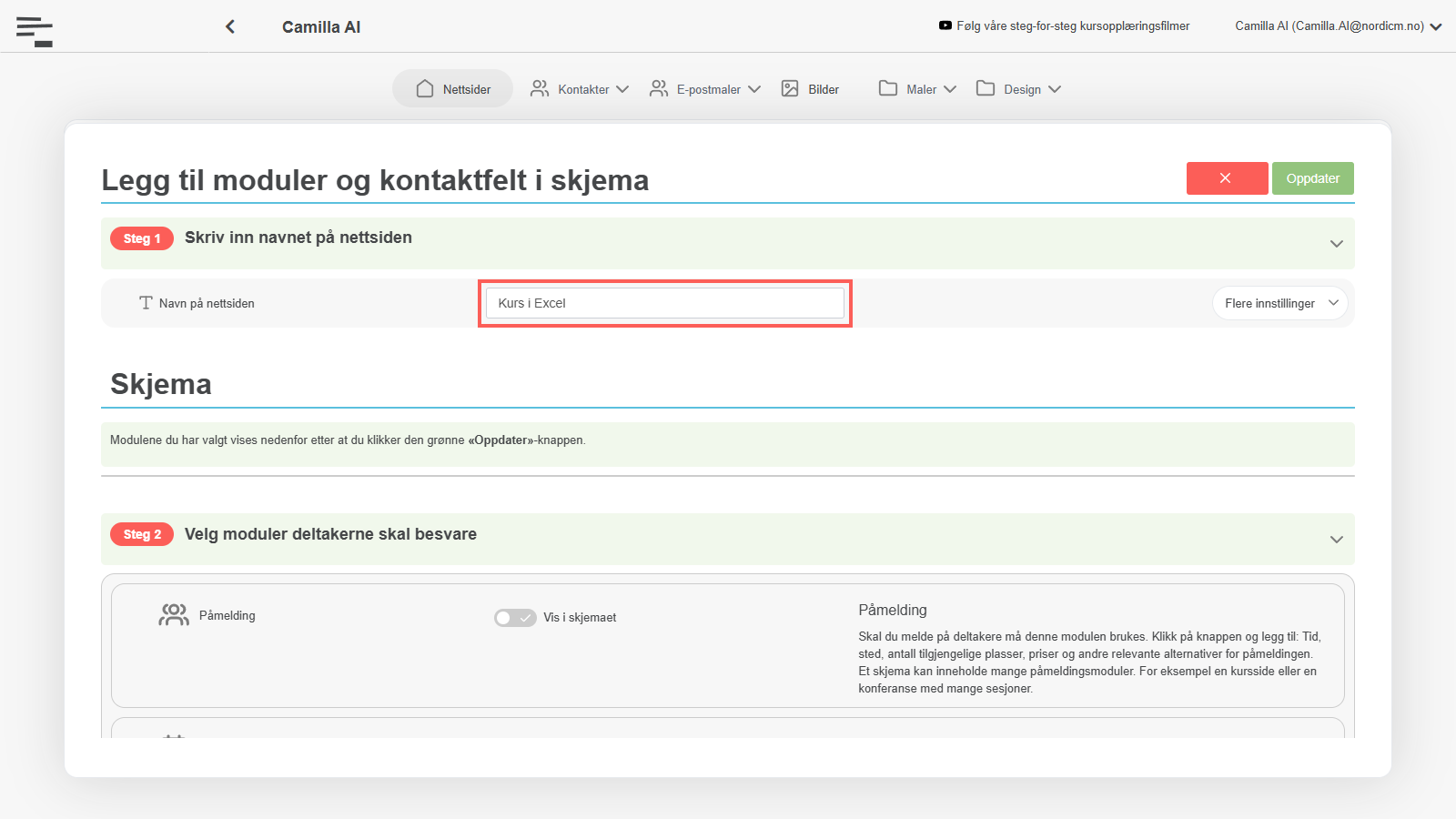Image resolution: width=1456 pixels, height=819 pixels.
Task: Click the Påmelding description heading on the right
Action: pyautogui.click(x=893, y=610)
